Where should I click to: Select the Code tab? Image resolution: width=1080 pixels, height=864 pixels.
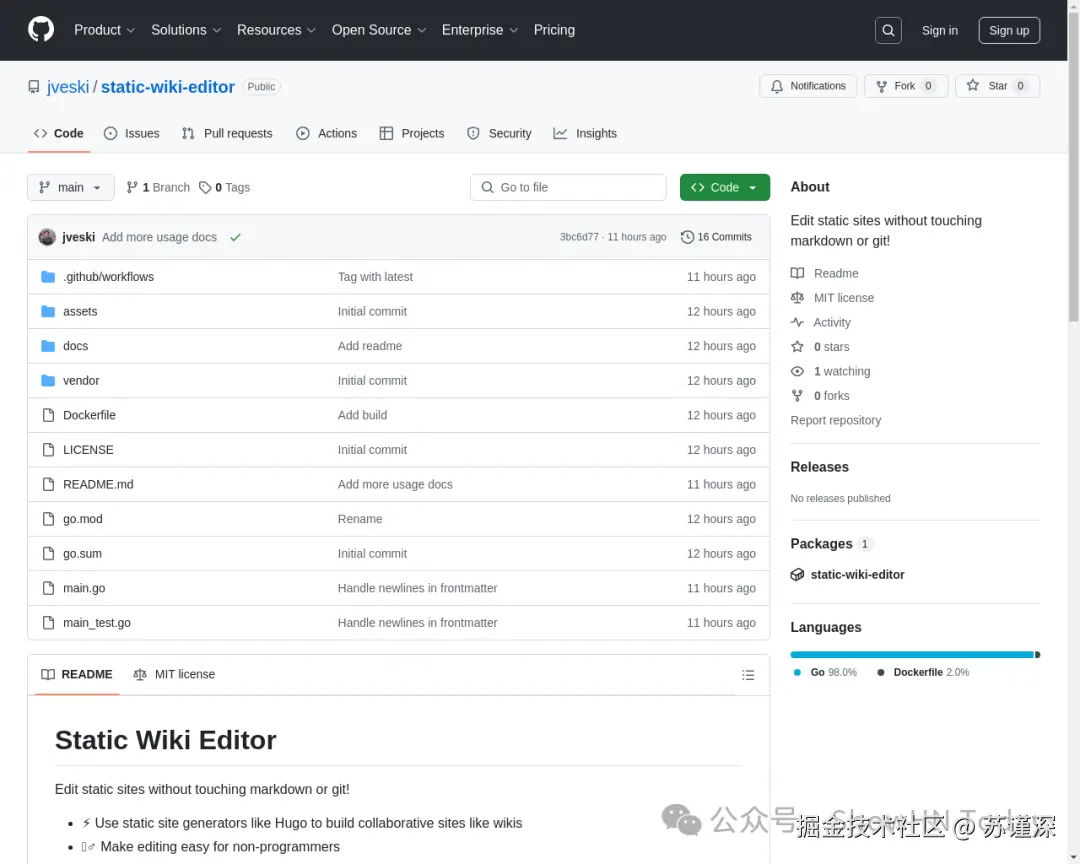[x=59, y=134]
